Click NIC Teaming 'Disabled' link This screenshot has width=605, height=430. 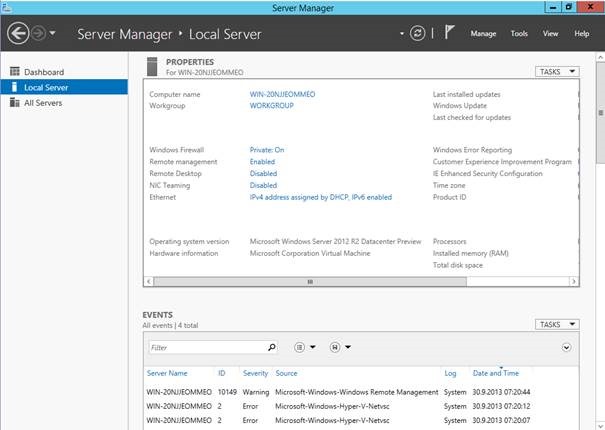[x=263, y=185]
